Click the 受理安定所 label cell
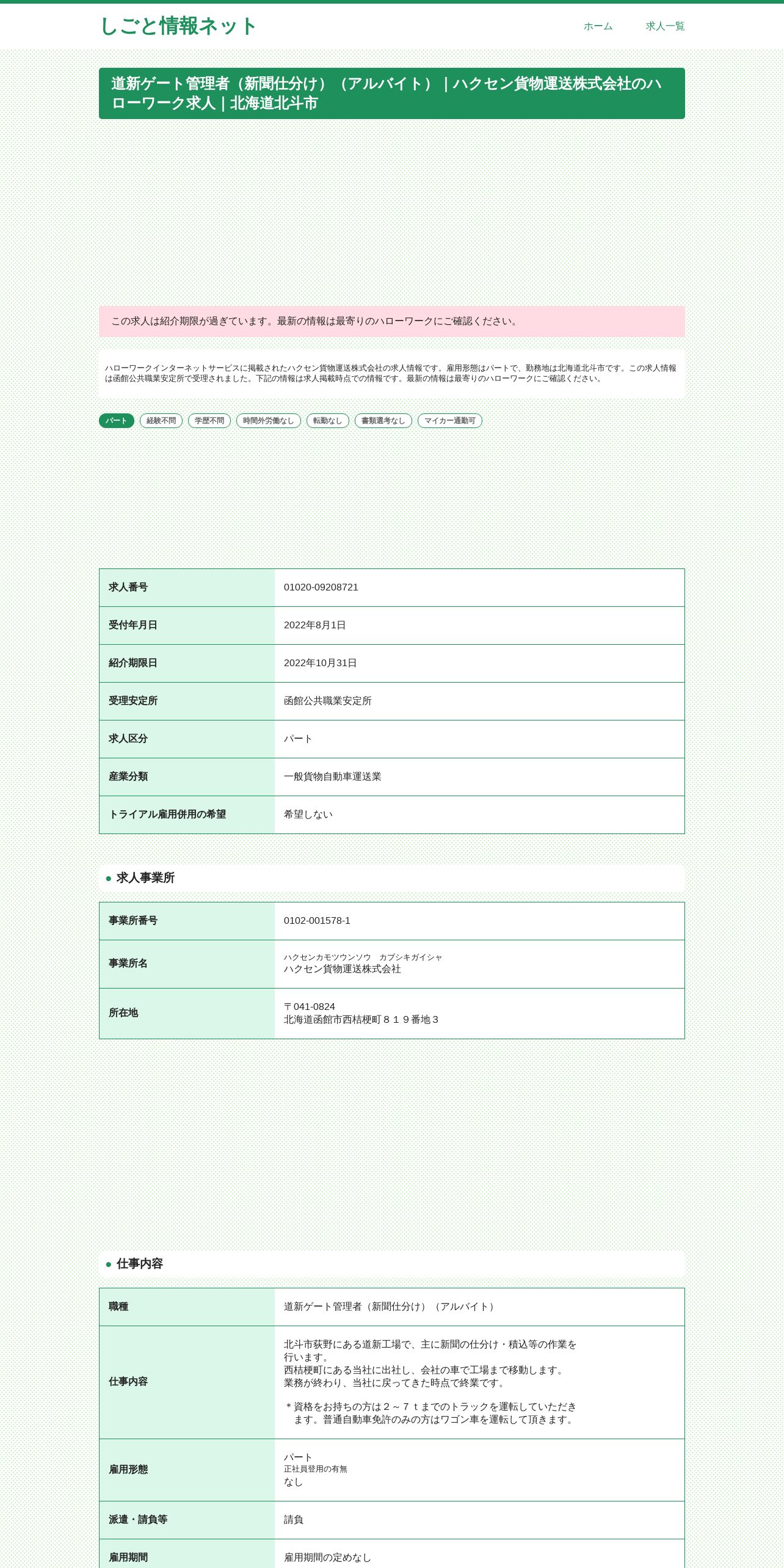 pos(187,701)
